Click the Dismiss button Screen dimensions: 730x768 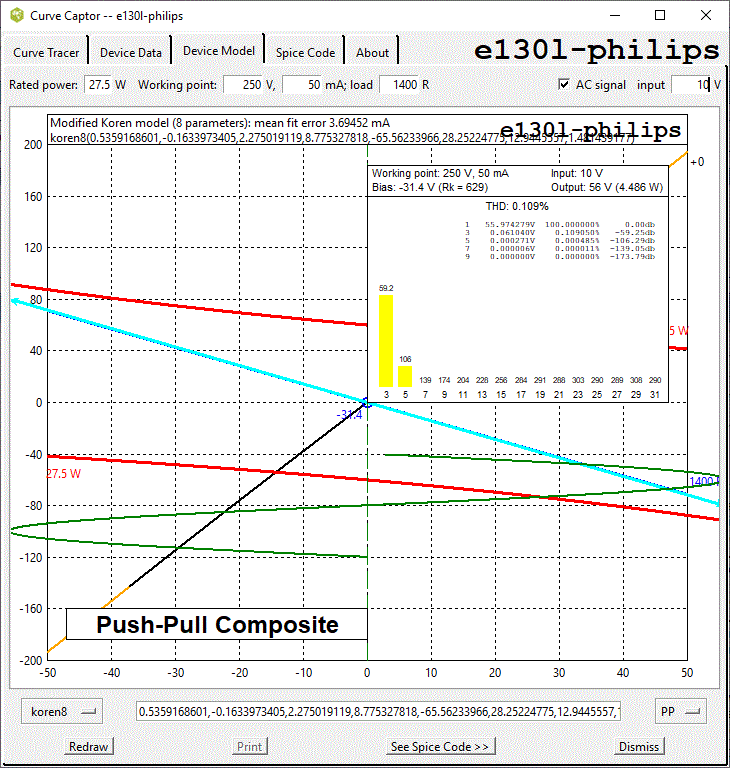pyautogui.click(x=639, y=746)
